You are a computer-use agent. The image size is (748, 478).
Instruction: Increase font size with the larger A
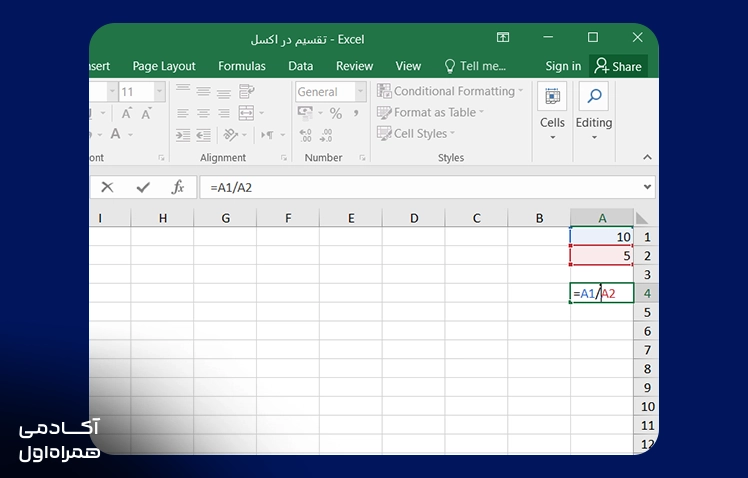[x=126, y=114]
